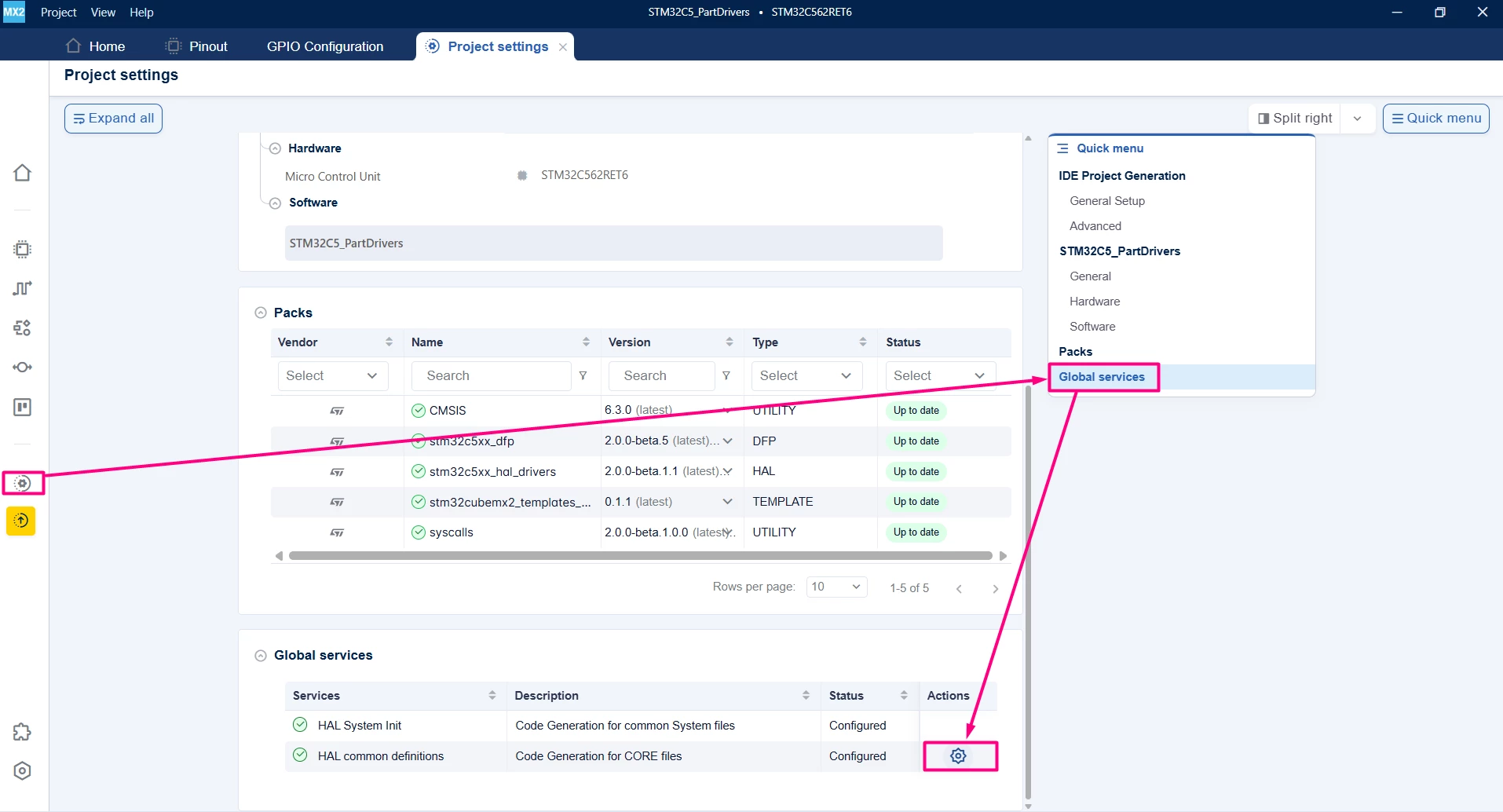Click the filter icon beside Version search
Image resolution: width=1503 pixels, height=812 pixels.
coord(726,375)
